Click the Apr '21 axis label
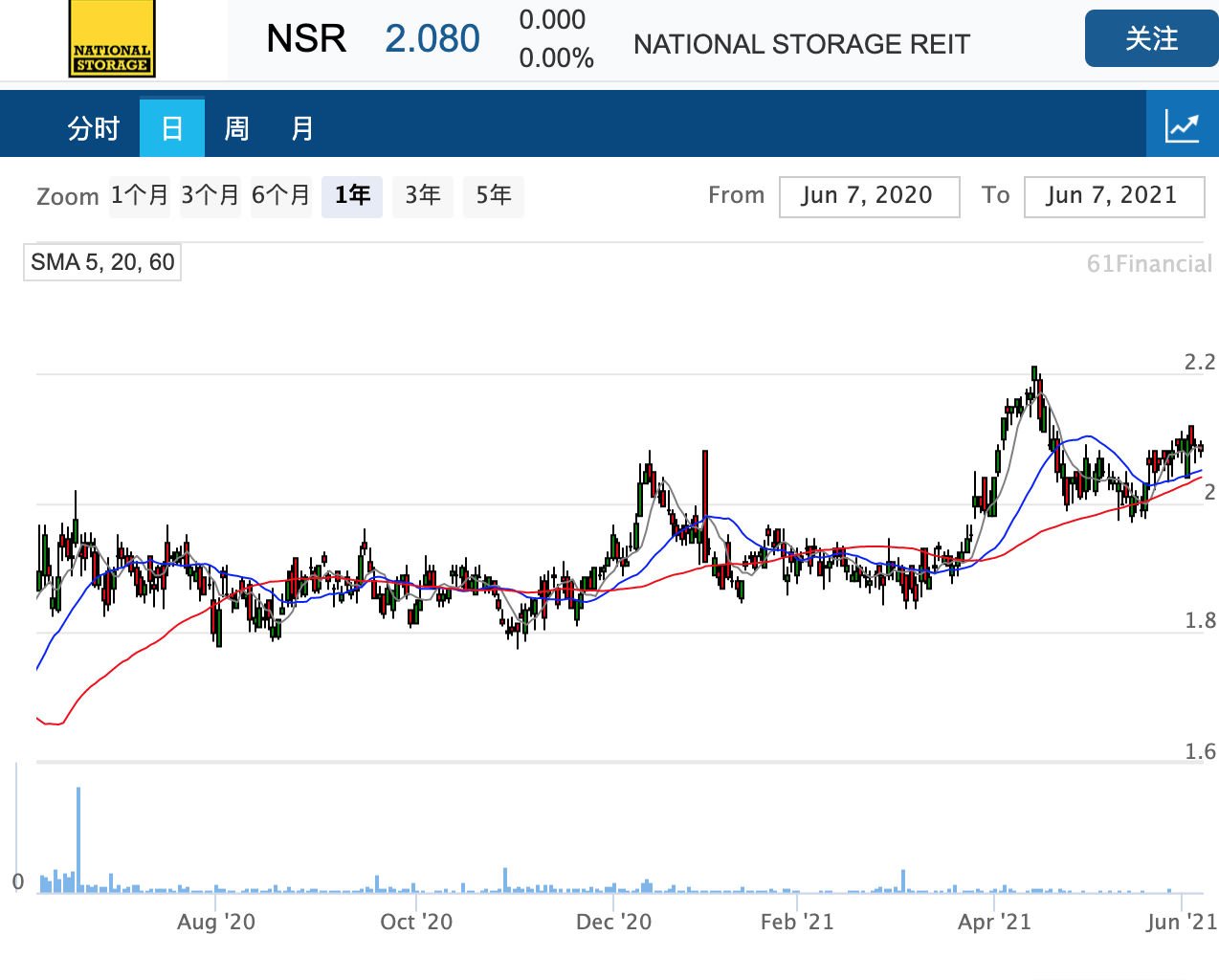 (994, 922)
